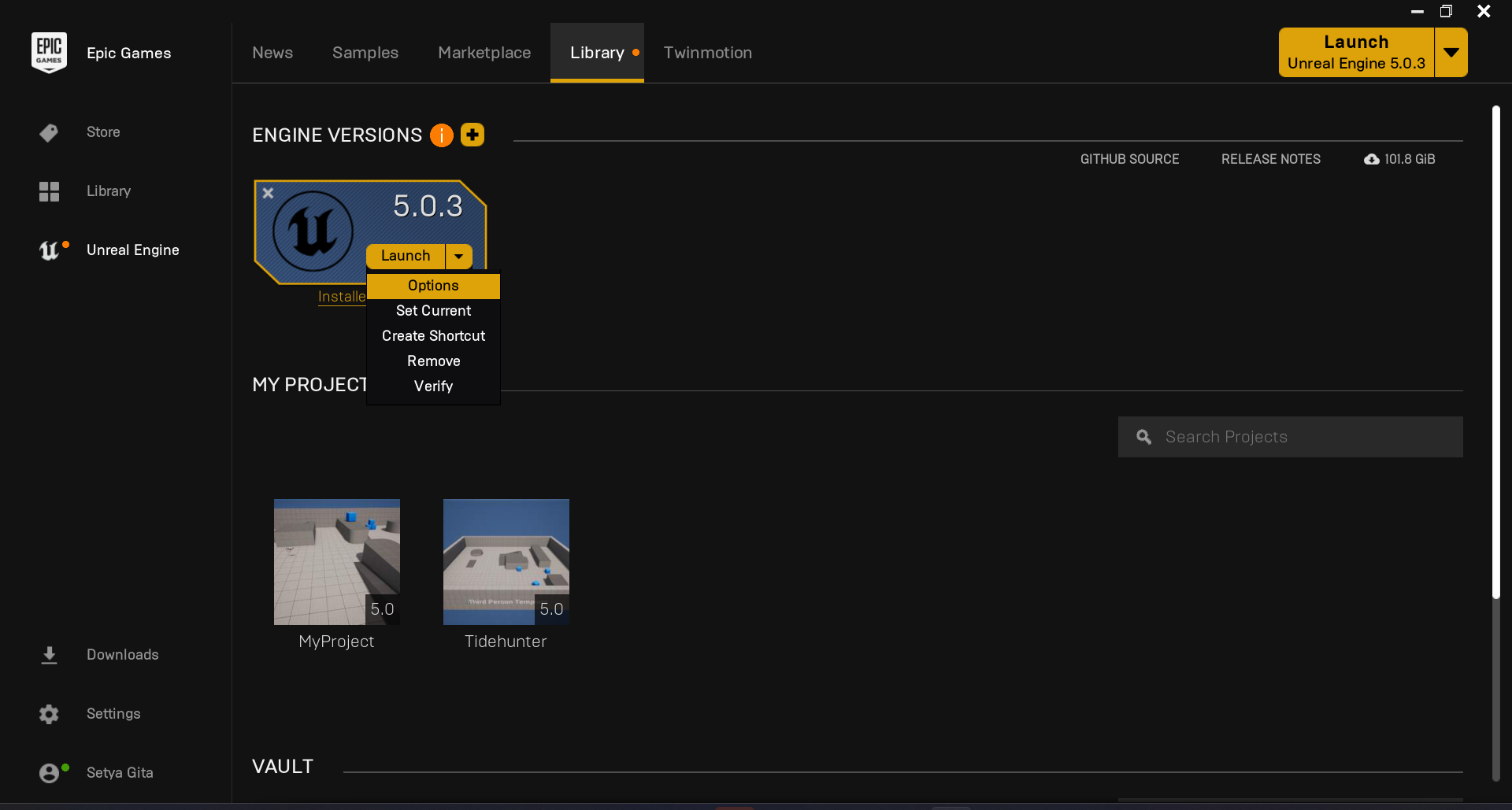Screen dimensions: 1512x810
Task: Launch engine 5.0.3 from its card
Action: point(406,256)
